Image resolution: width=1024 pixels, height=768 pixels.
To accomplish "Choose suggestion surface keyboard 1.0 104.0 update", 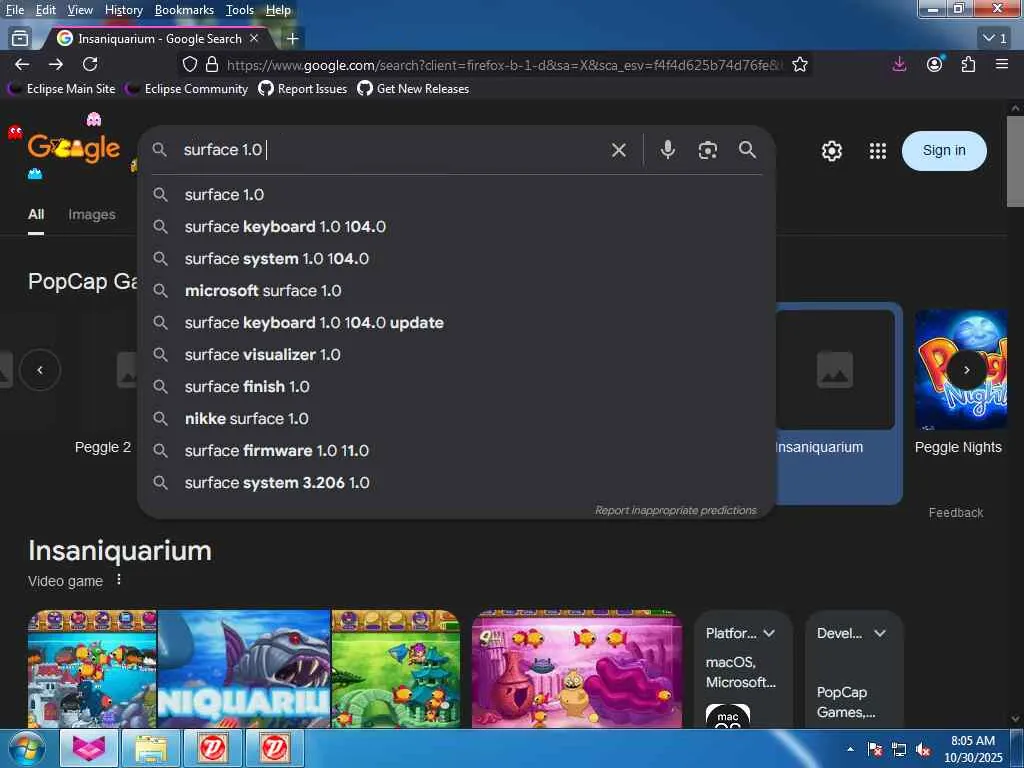I will (x=456, y=323).
